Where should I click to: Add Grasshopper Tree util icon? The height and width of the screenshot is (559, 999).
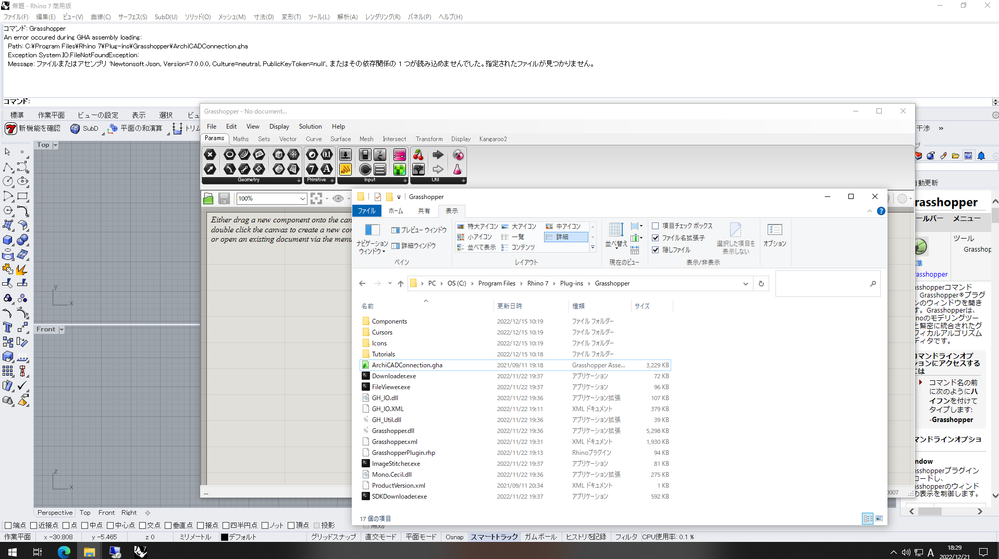click(419, 170)
